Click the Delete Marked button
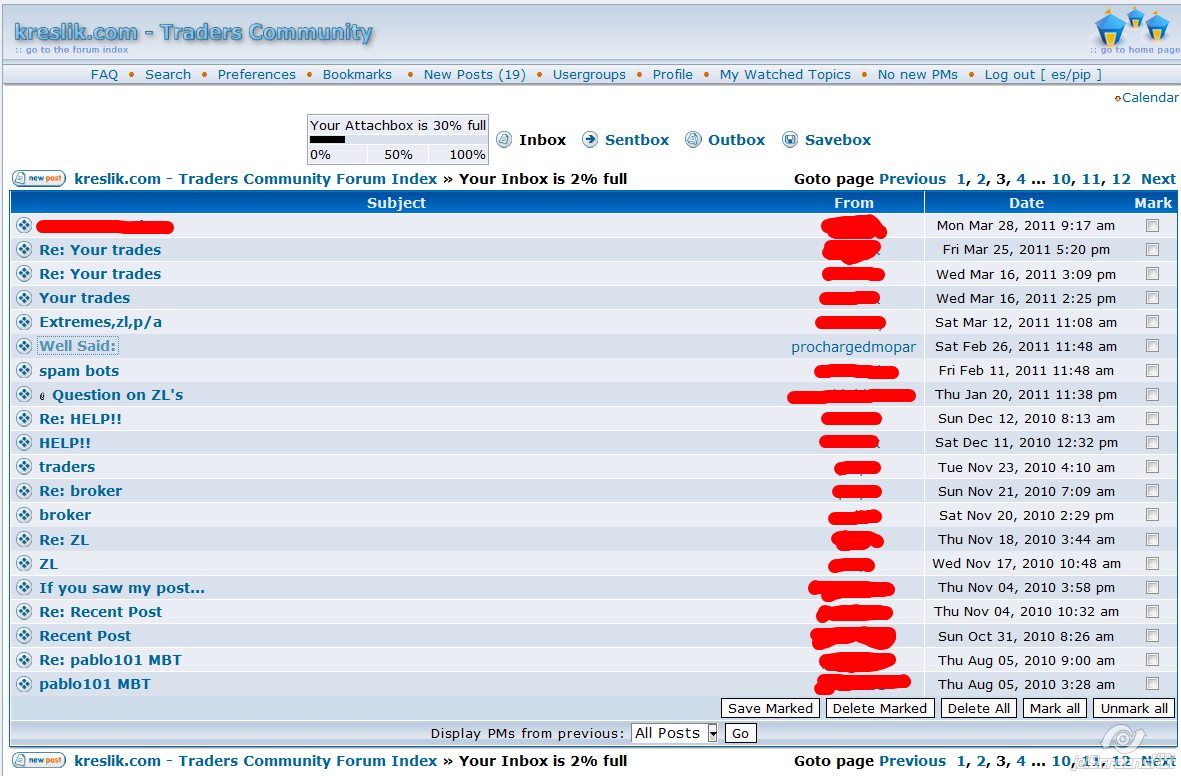 click(x=880, y=708)
